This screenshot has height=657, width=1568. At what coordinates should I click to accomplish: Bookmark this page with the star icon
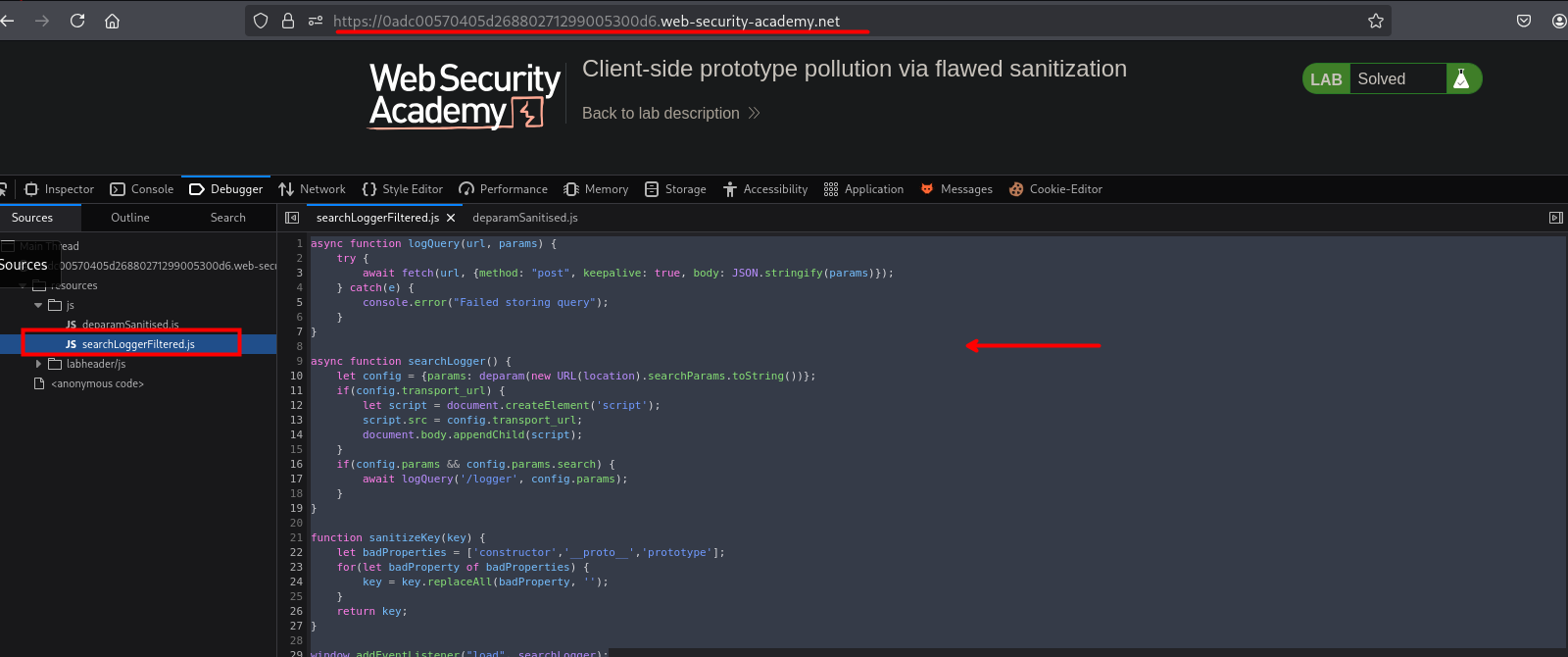click(1375, 21)
